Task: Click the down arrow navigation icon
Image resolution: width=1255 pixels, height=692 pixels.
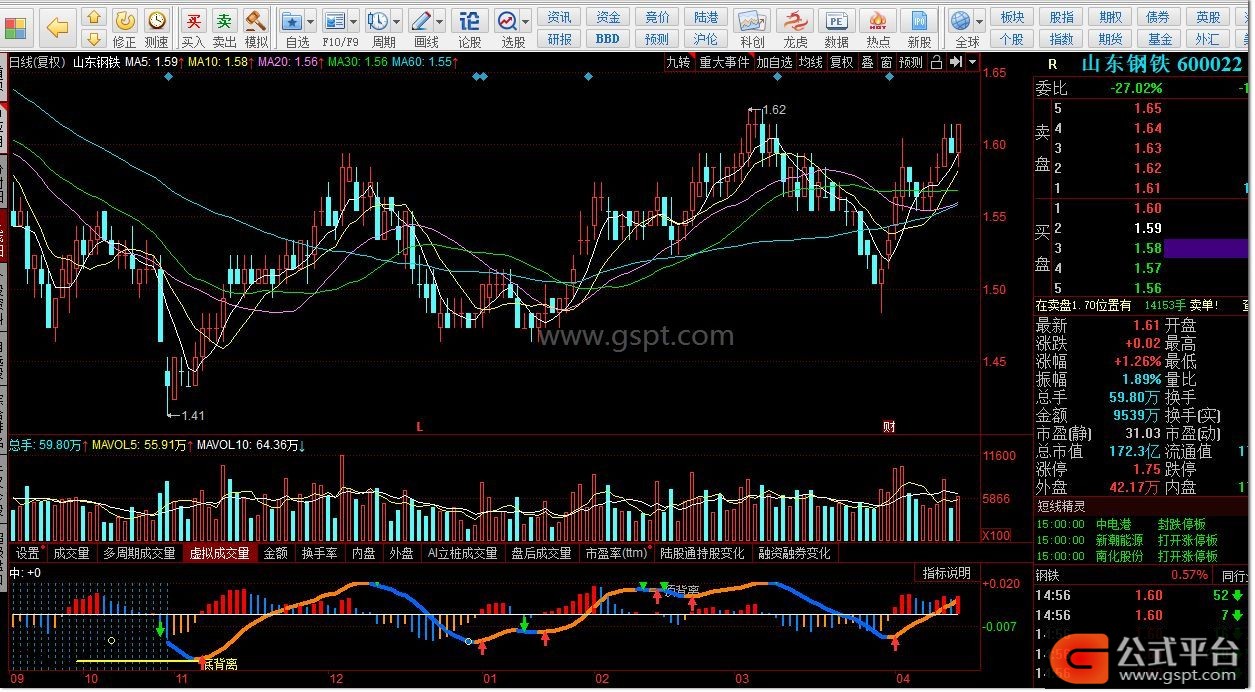Action: (94, 39)
